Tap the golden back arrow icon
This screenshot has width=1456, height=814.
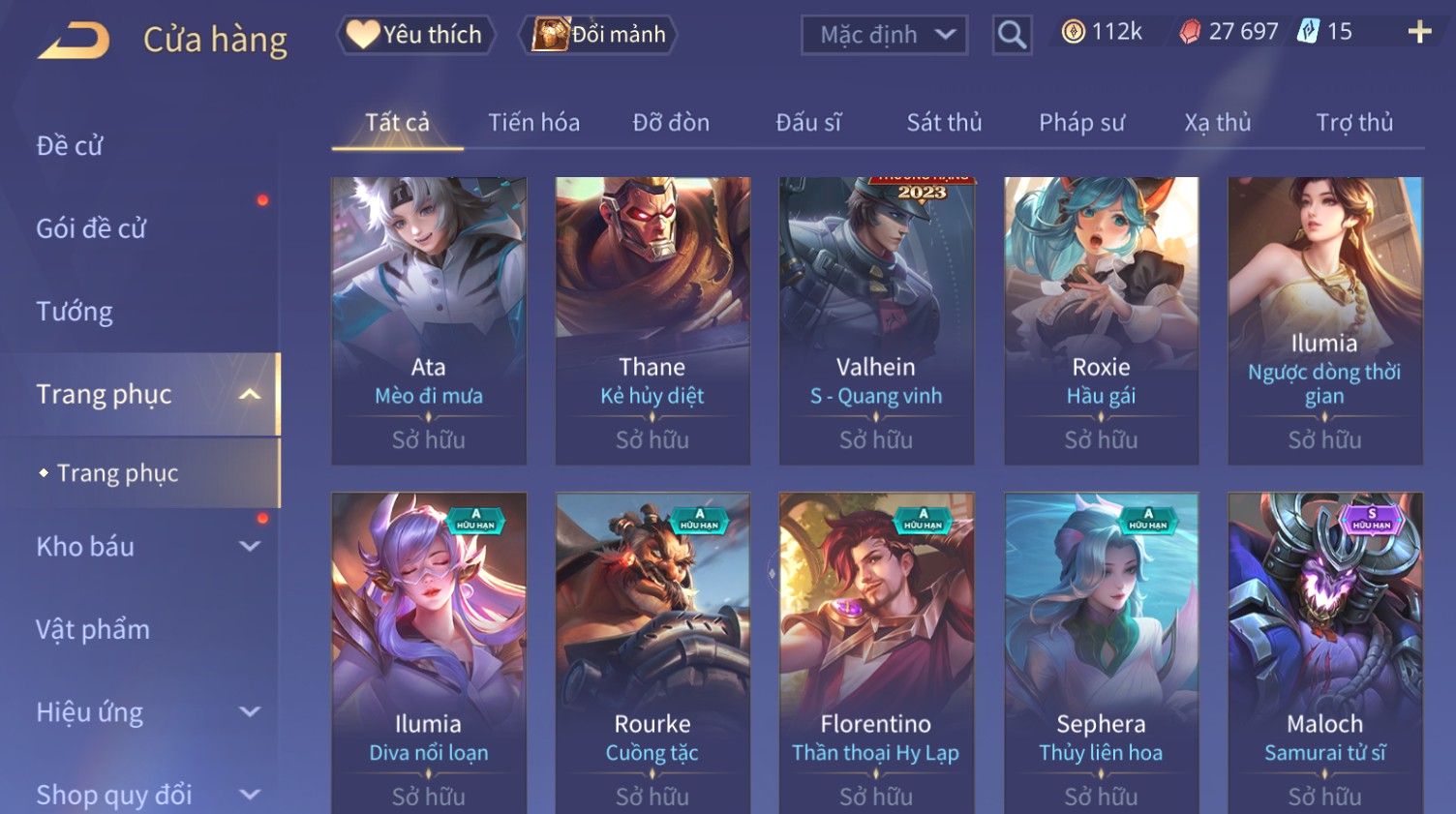point(74,41)
